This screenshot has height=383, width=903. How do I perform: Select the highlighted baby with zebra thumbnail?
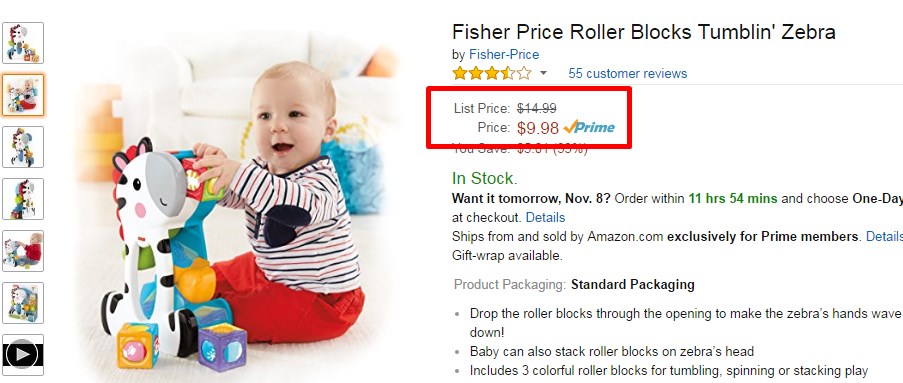23,95
